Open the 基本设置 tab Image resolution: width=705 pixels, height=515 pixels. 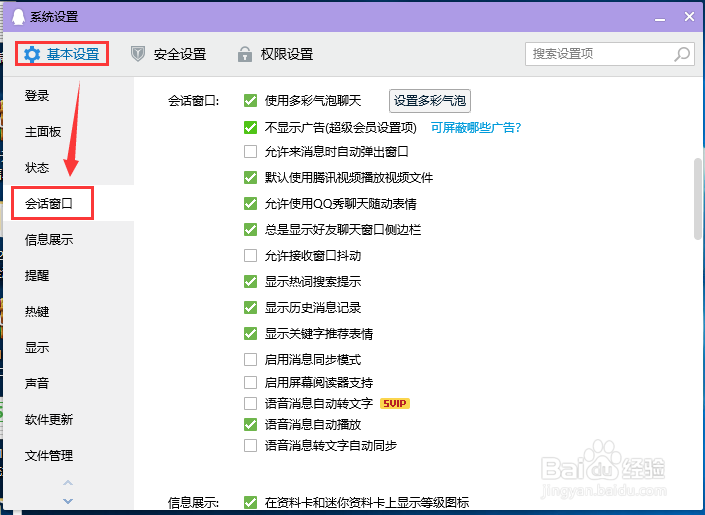[x=62, y=54]
